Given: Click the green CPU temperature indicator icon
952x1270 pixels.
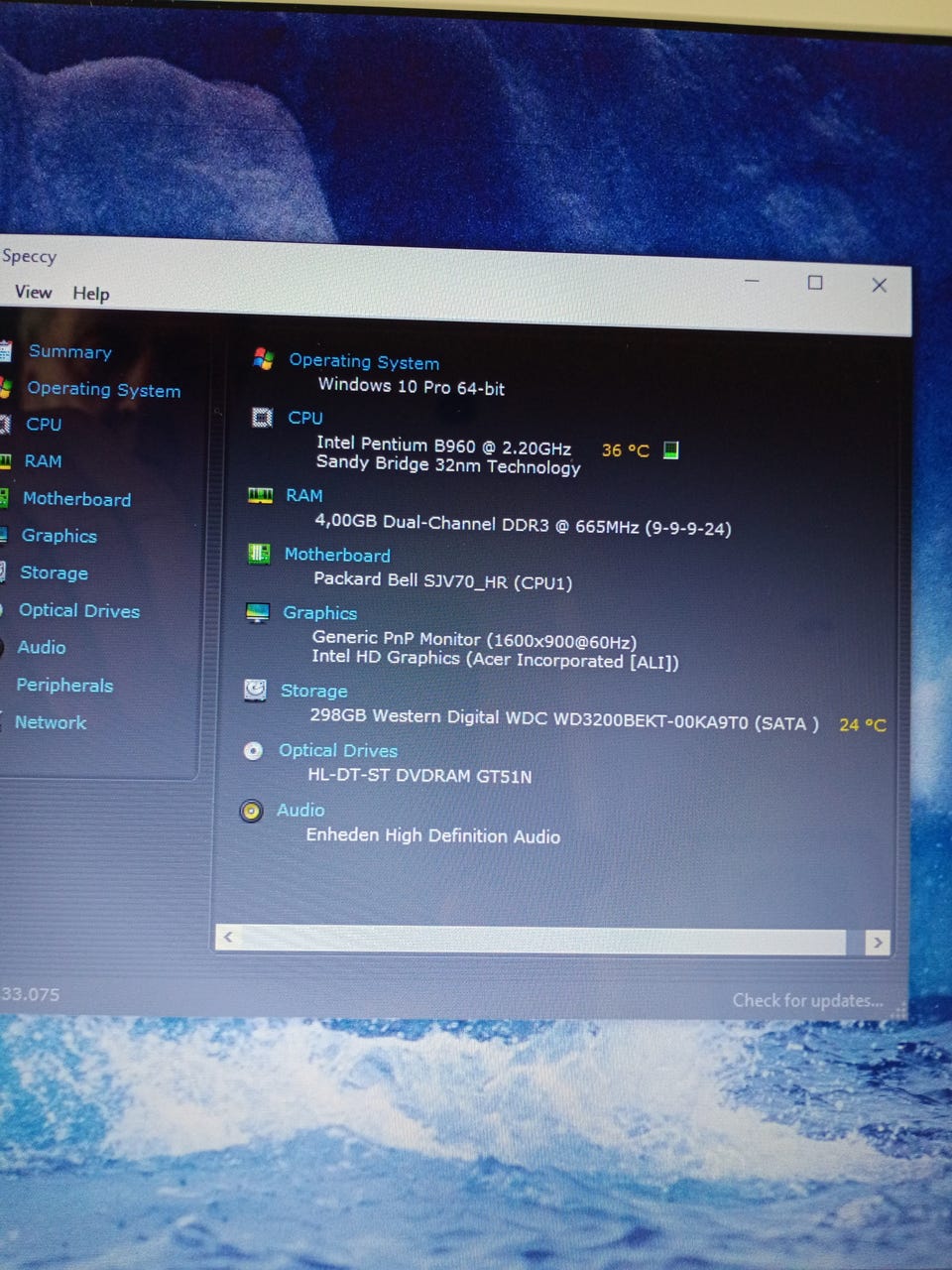Looking at the screenshot, I should (x=671, y=450).
